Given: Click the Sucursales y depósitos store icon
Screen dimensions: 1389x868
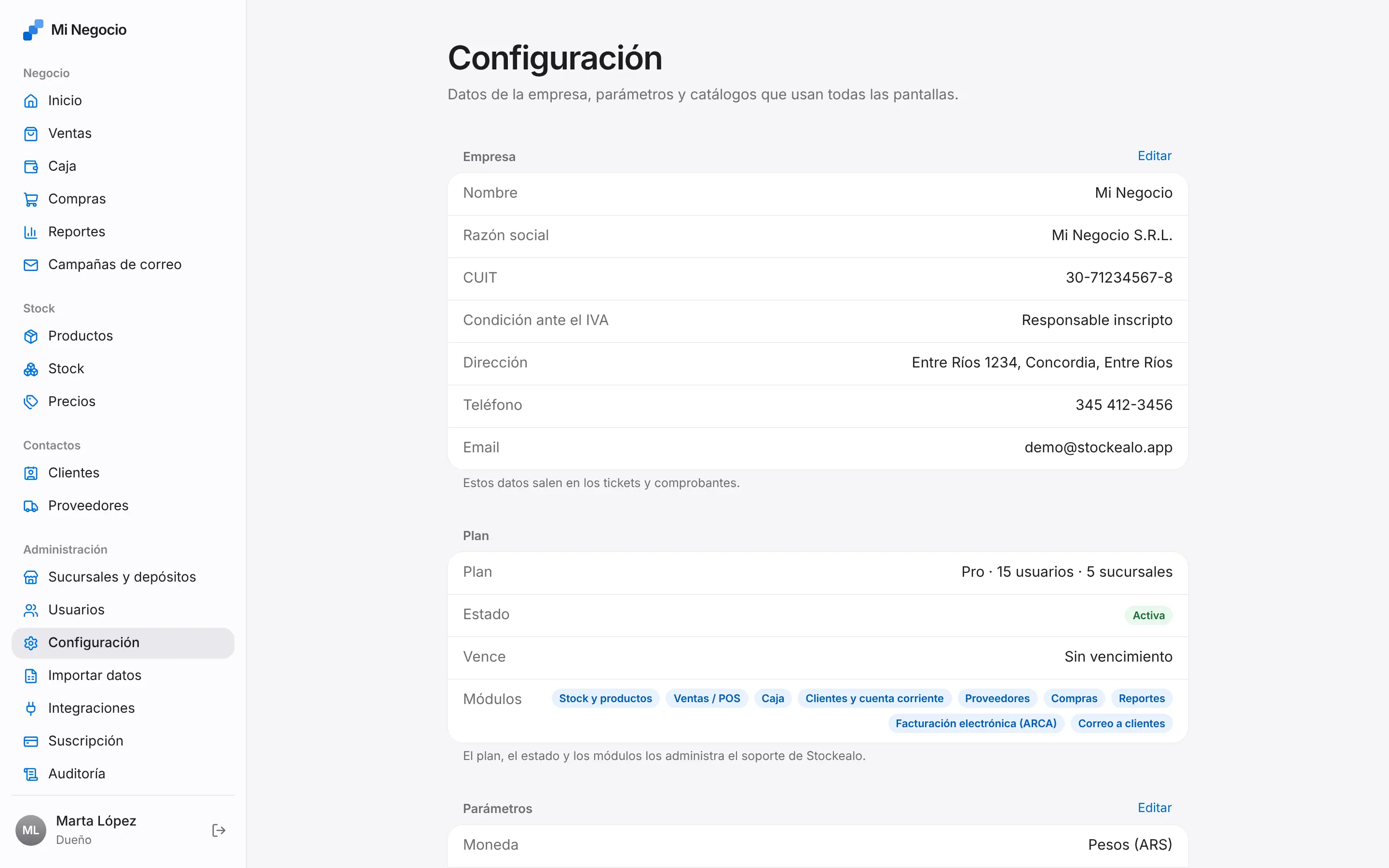Looking at the screenshot, I should click(31, 577).
